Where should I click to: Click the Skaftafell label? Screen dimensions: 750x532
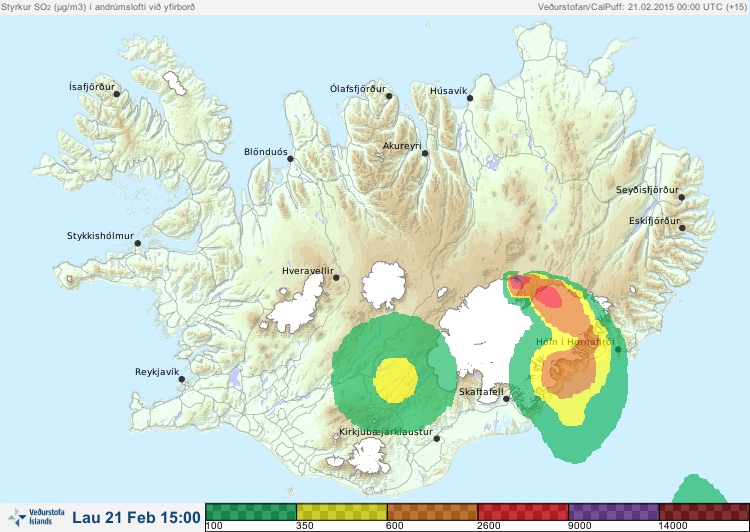tap(481, 392)
